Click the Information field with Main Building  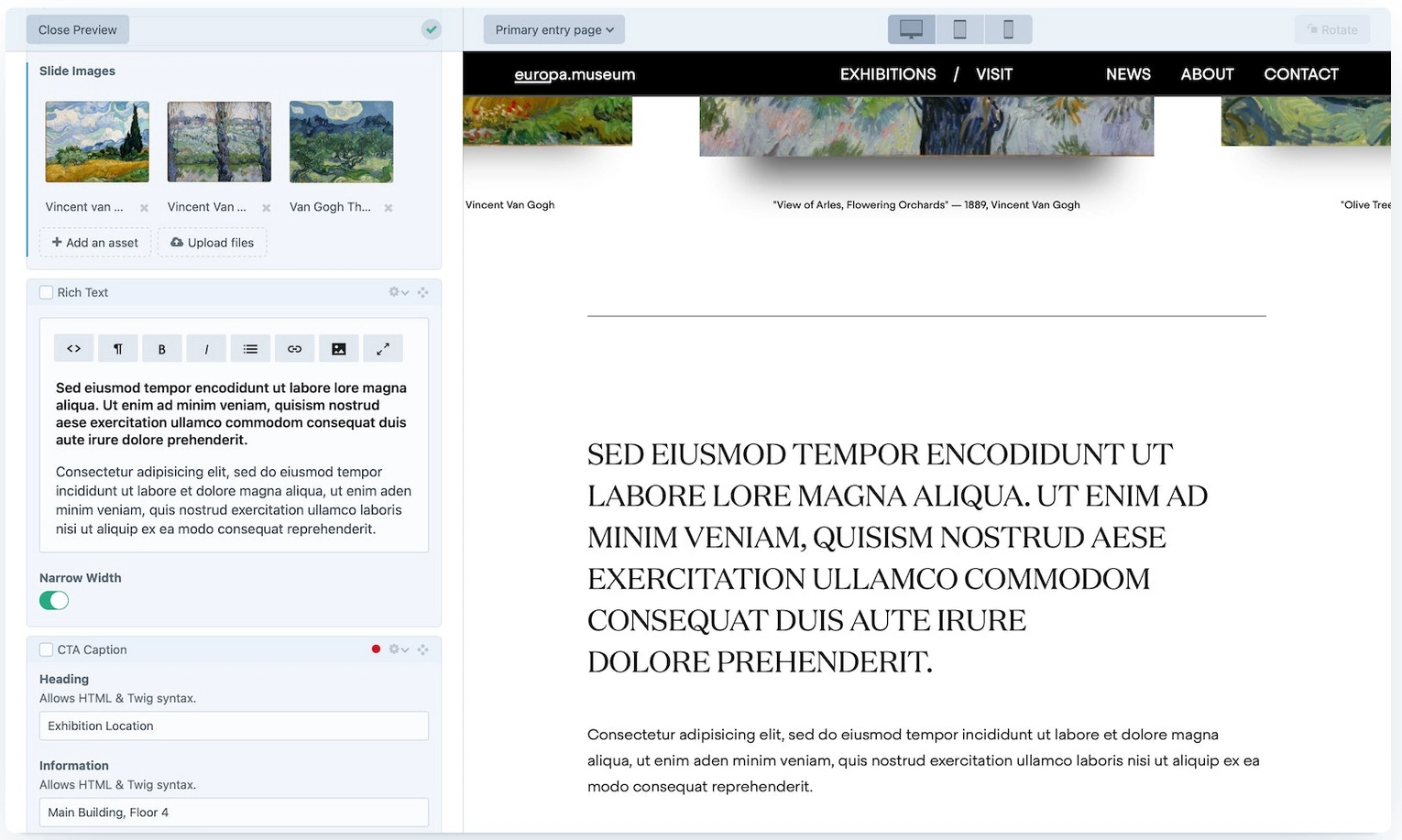pyautogui.click(x=234, y=813)
